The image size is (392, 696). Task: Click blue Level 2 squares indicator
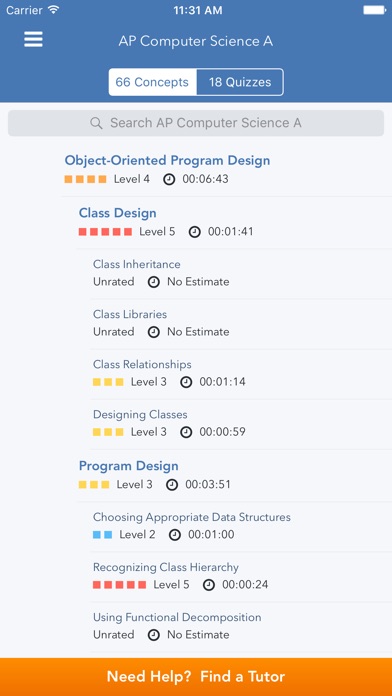point(103,535)
